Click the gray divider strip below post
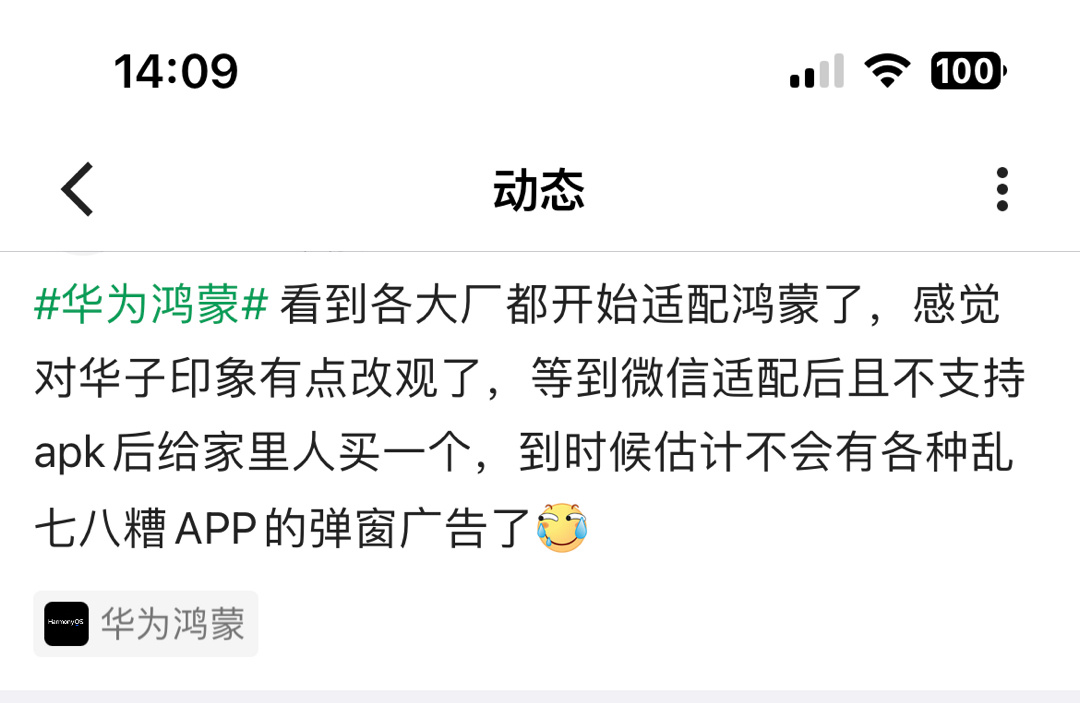1080x703 pixels. click(x=540, y=696)
